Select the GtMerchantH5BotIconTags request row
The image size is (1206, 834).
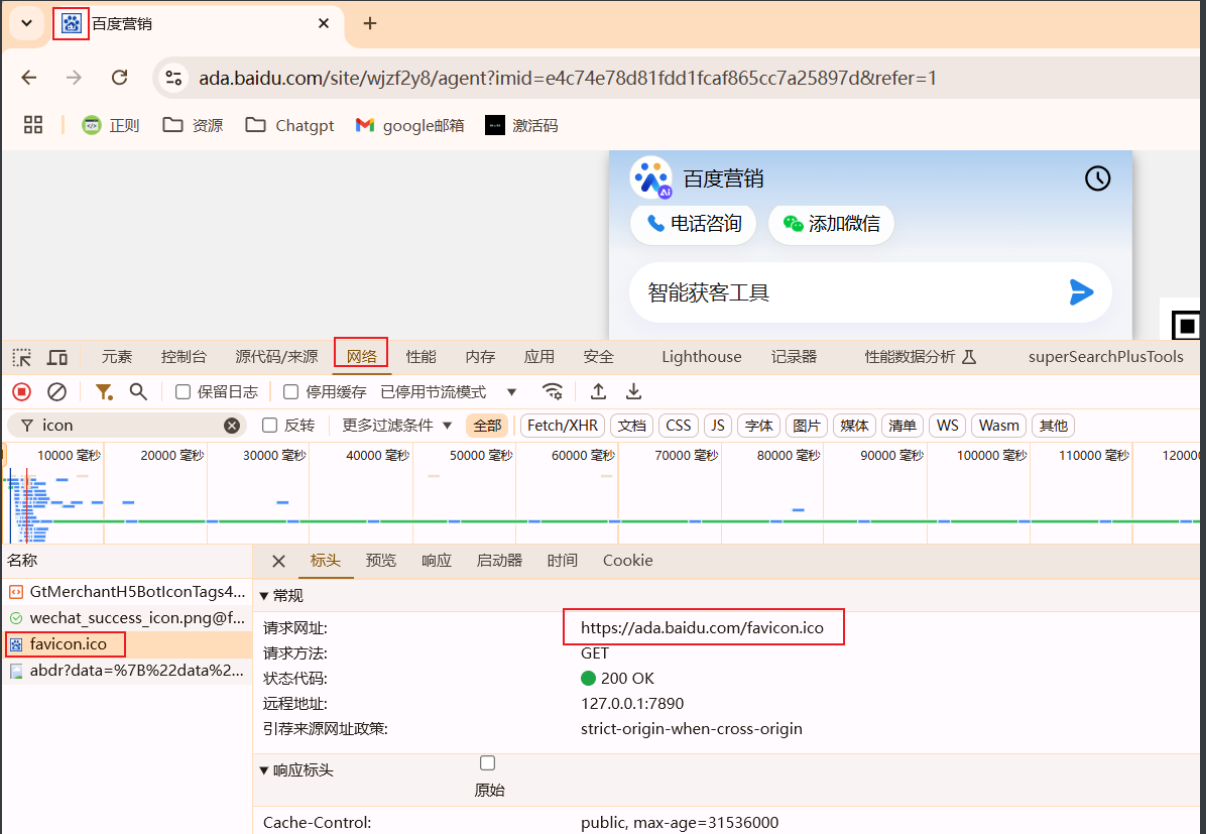pos(126,592)
